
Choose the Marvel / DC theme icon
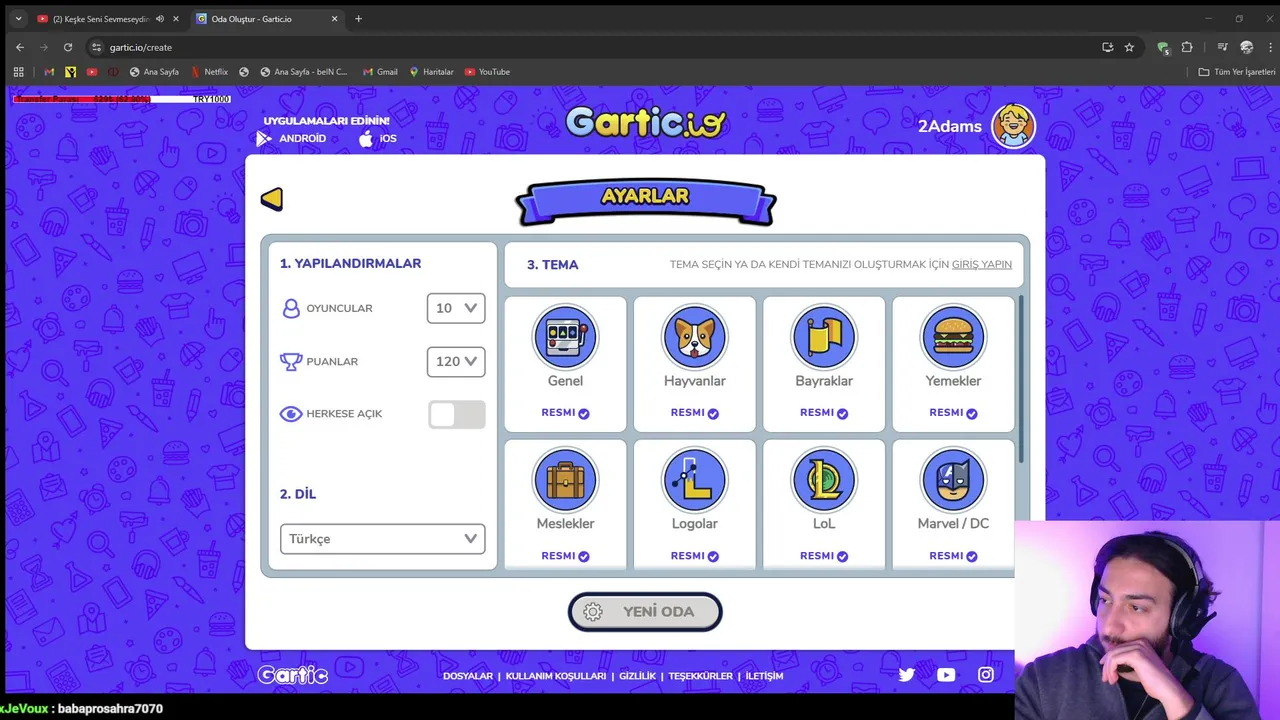(953, 480)
